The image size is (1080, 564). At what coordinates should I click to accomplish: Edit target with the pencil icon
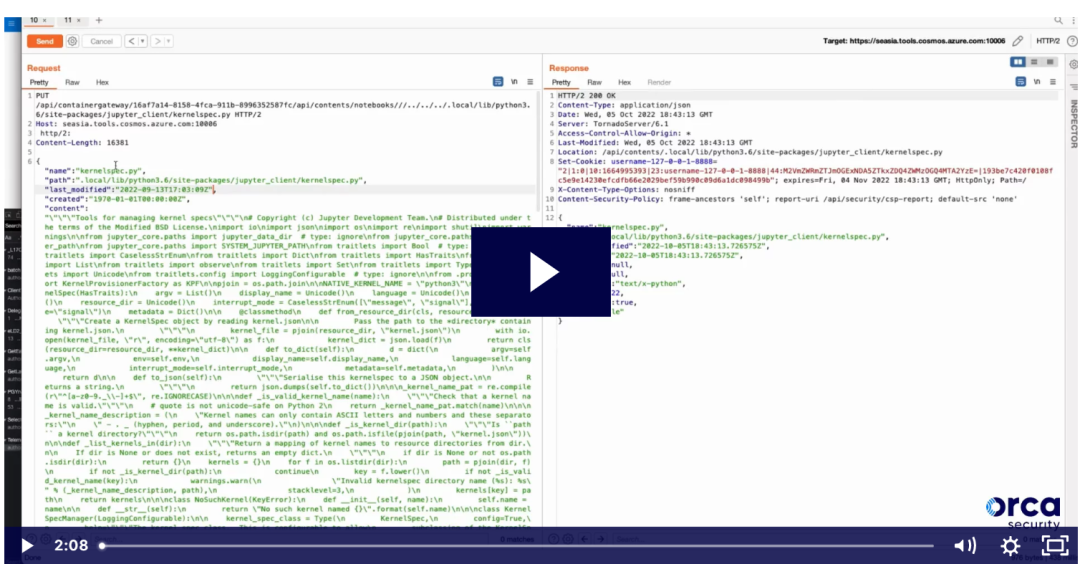point(1018,41)
